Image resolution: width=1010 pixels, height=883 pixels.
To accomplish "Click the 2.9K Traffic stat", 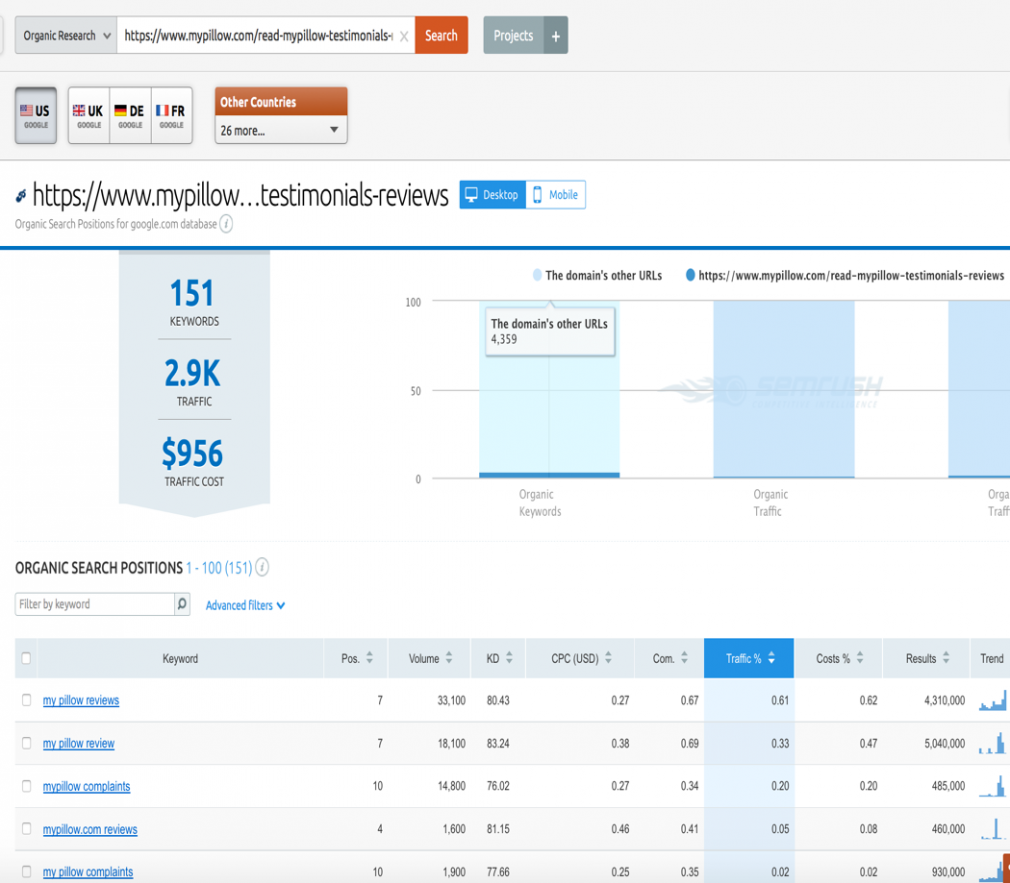I will (193, 381).
